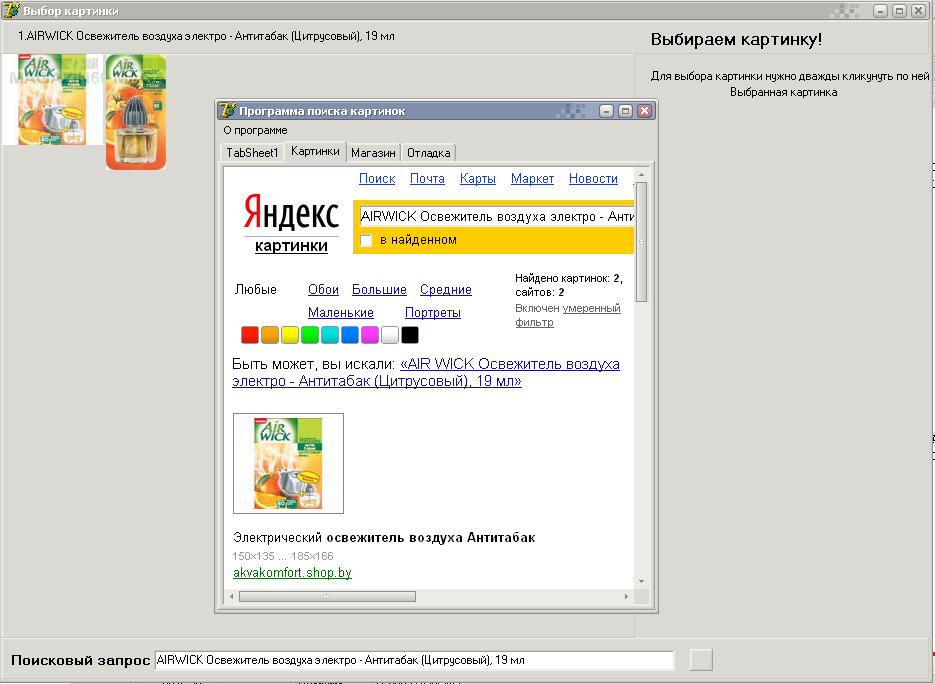This screenshot has height=684, width=935.
Task: Click the Электрический освежитель воздуха Антитабак title
Action: tap(384, 537)
